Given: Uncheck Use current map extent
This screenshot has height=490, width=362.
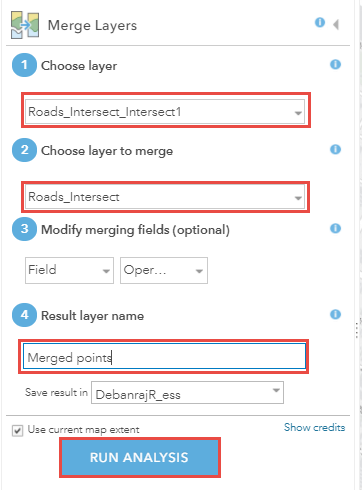Looking at the screenshot, I should (17, 430).
